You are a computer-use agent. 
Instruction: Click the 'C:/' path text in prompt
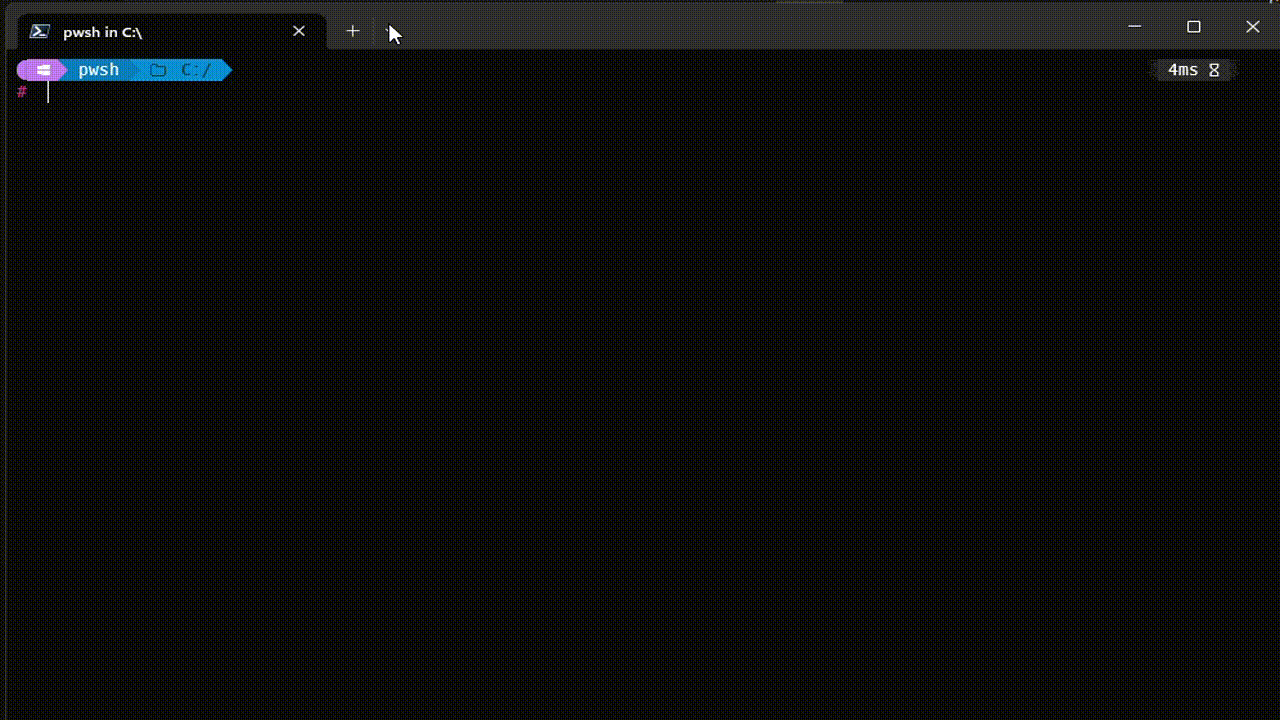tap(196, 70)
